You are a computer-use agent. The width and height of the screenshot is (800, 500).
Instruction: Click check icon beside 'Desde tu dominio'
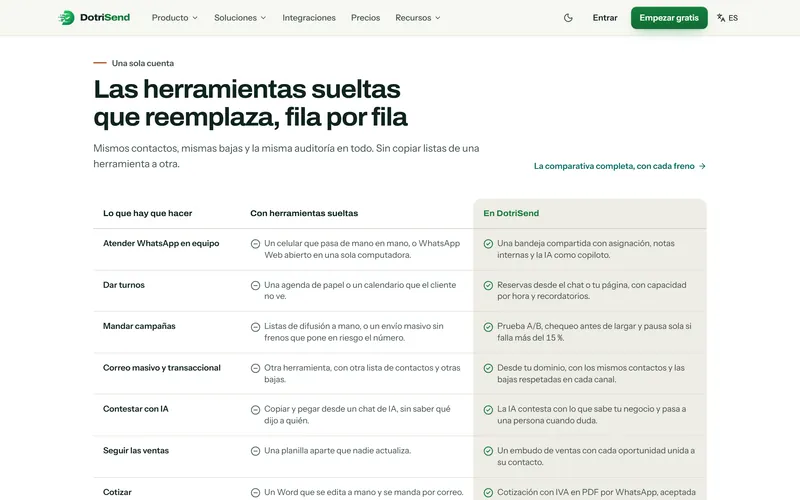[488, 368]
